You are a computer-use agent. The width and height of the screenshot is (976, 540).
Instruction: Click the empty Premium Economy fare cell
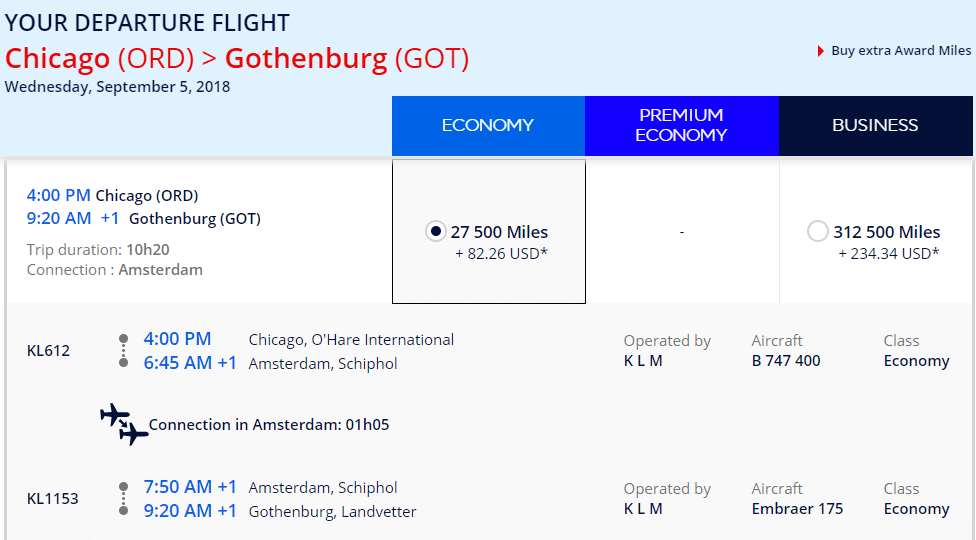682,231
